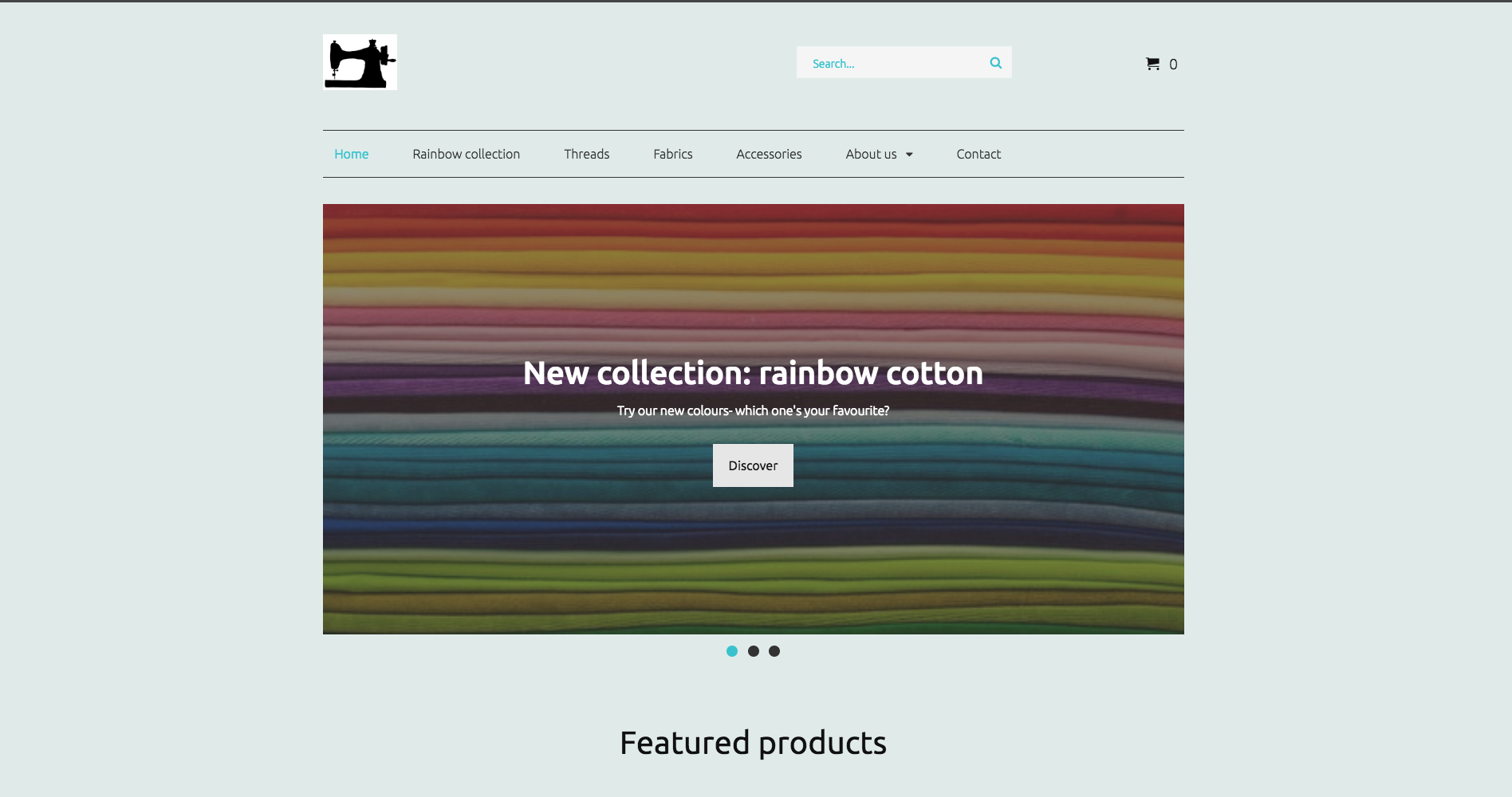
Task: Click the cart item count
Action: tap(1173, 65)
